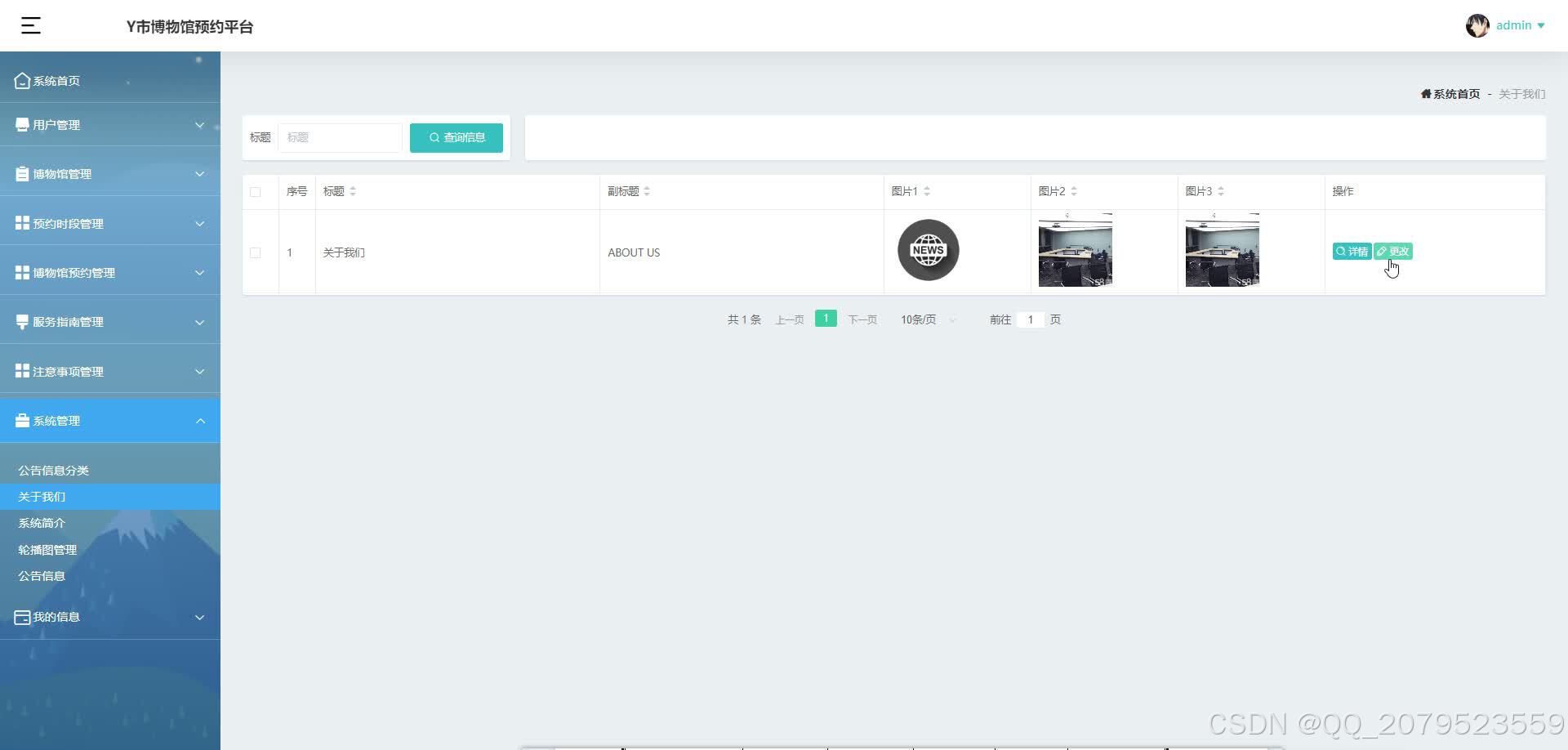Sort by 图片1 column arrows

click(927, 191)
